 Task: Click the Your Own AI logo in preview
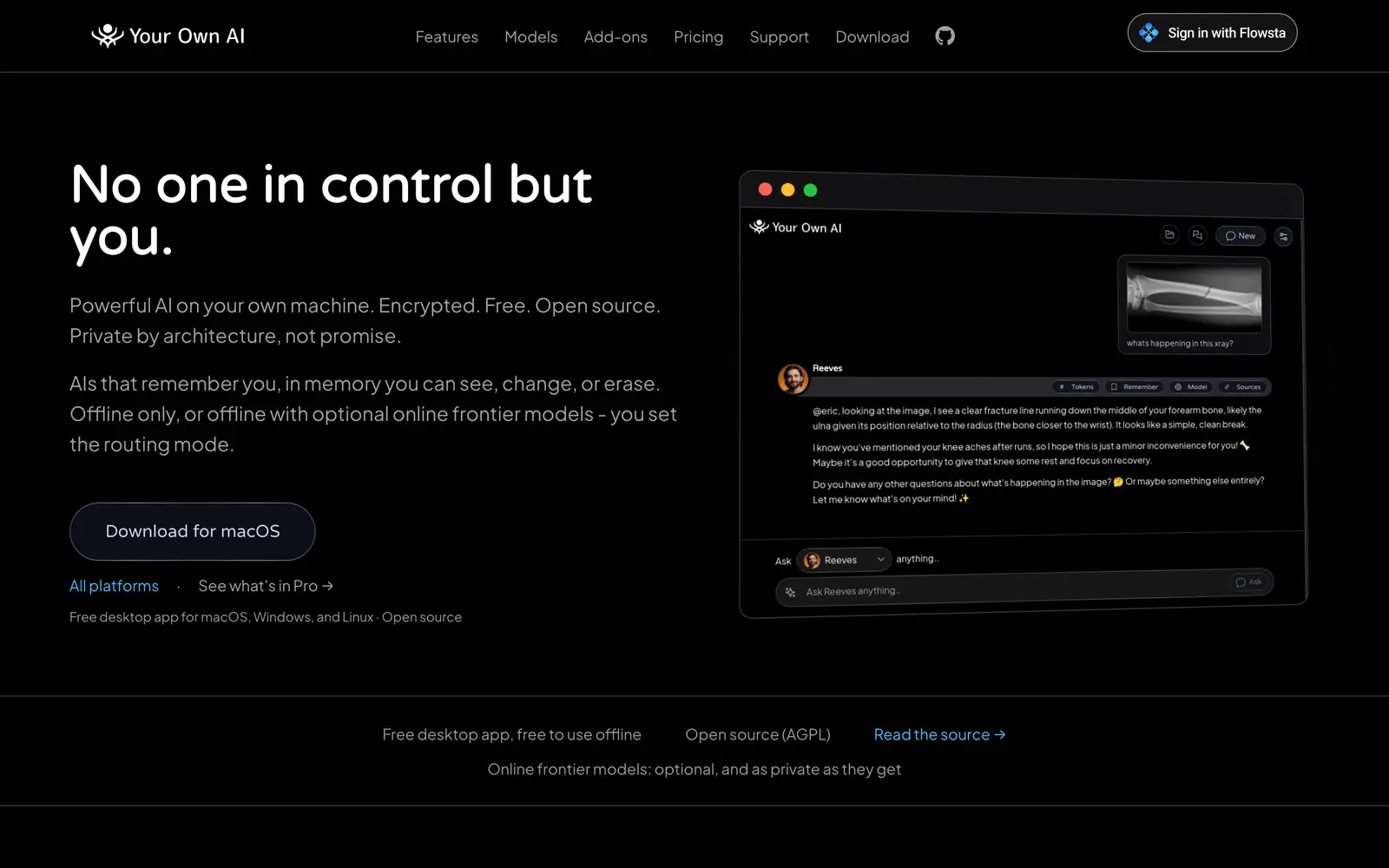(x=795, y=227)
